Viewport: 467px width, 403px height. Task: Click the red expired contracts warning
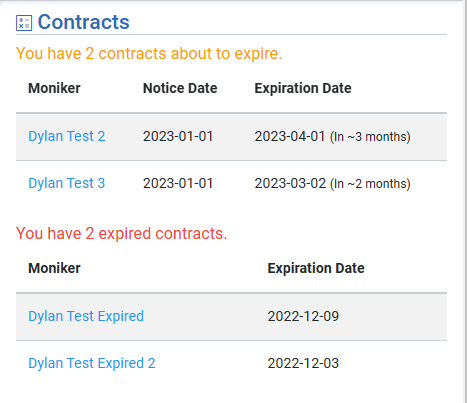point(122,234)
